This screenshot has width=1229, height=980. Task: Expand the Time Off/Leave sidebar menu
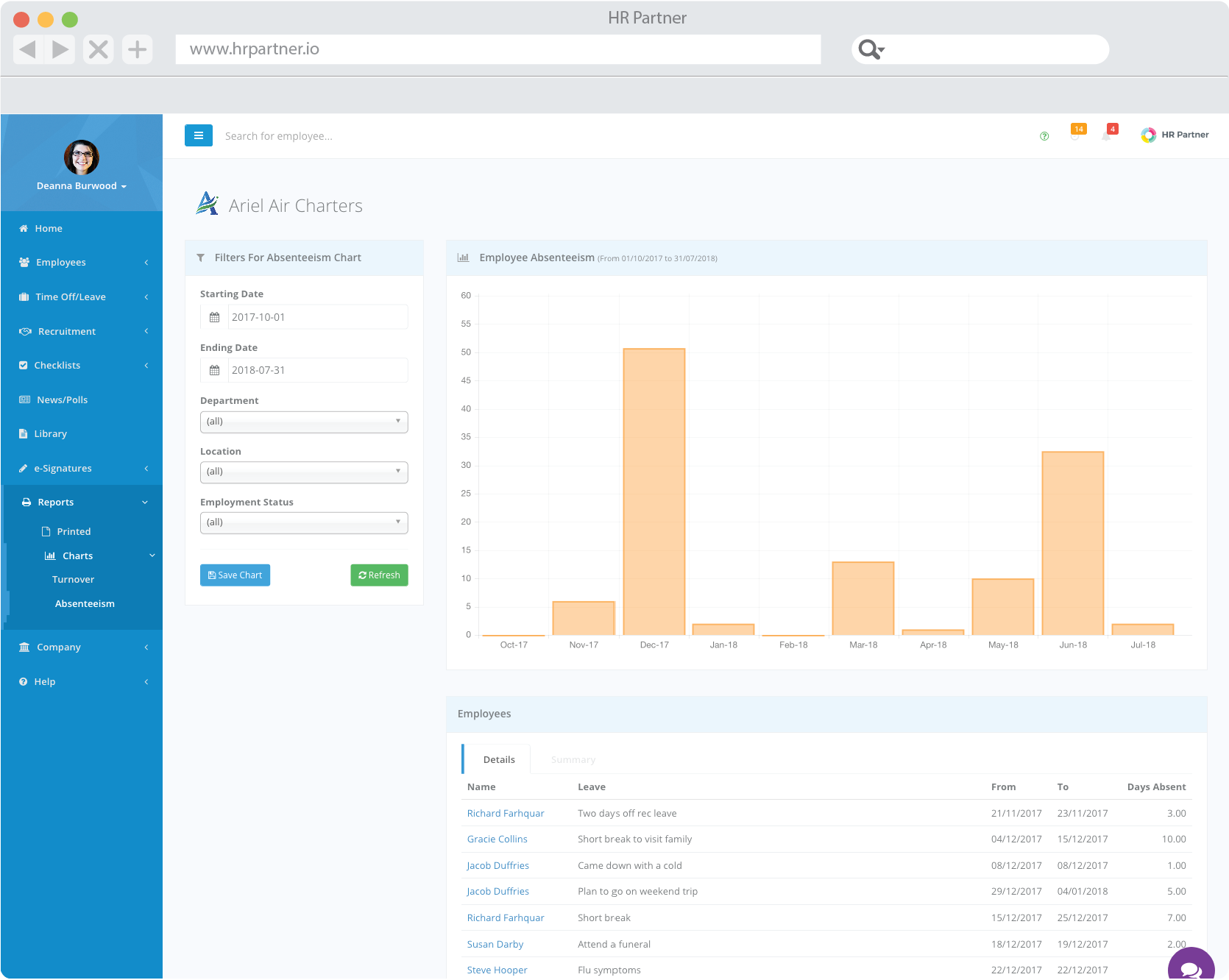click(x=82, y=297)
